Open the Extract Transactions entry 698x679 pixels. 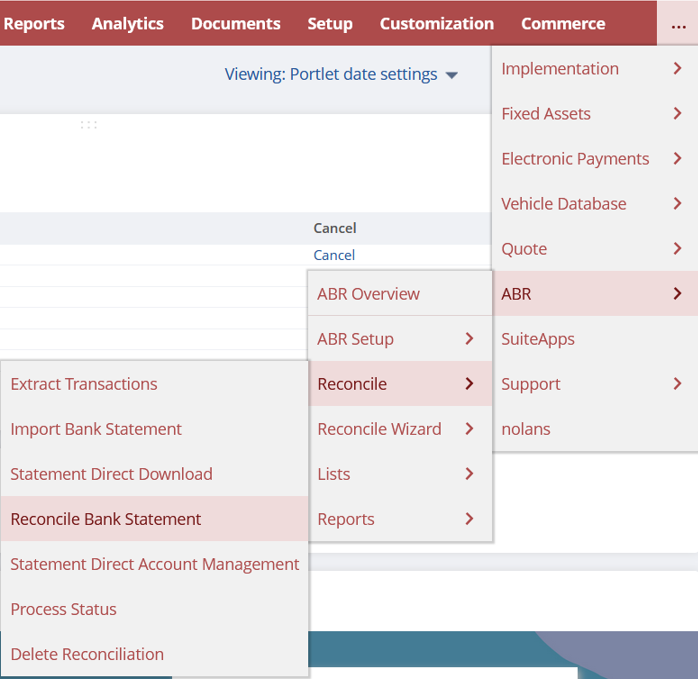click(x=84, y=384)
